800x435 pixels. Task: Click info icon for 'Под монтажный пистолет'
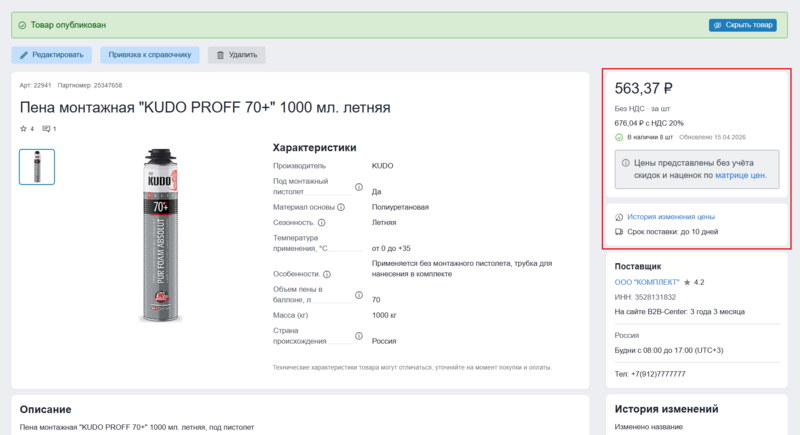point(359,187)
